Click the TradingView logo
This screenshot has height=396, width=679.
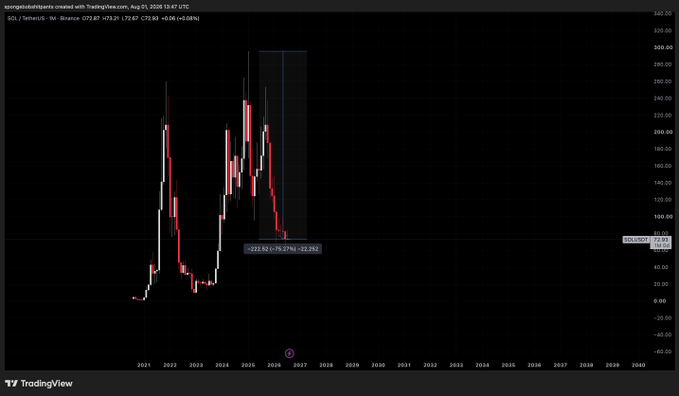coord(39,383)
